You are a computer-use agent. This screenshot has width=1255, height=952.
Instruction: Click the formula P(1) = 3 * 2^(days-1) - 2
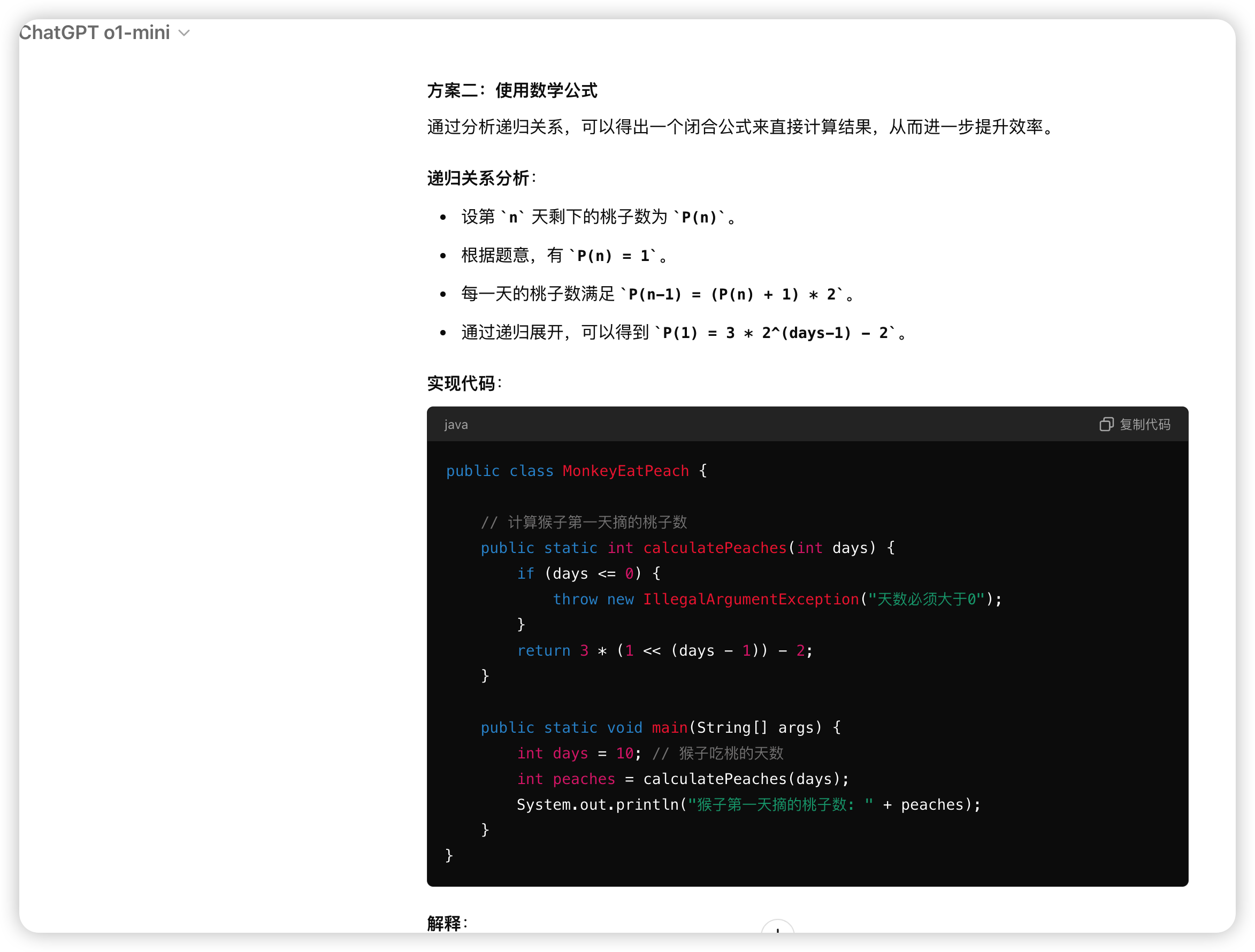776,333
